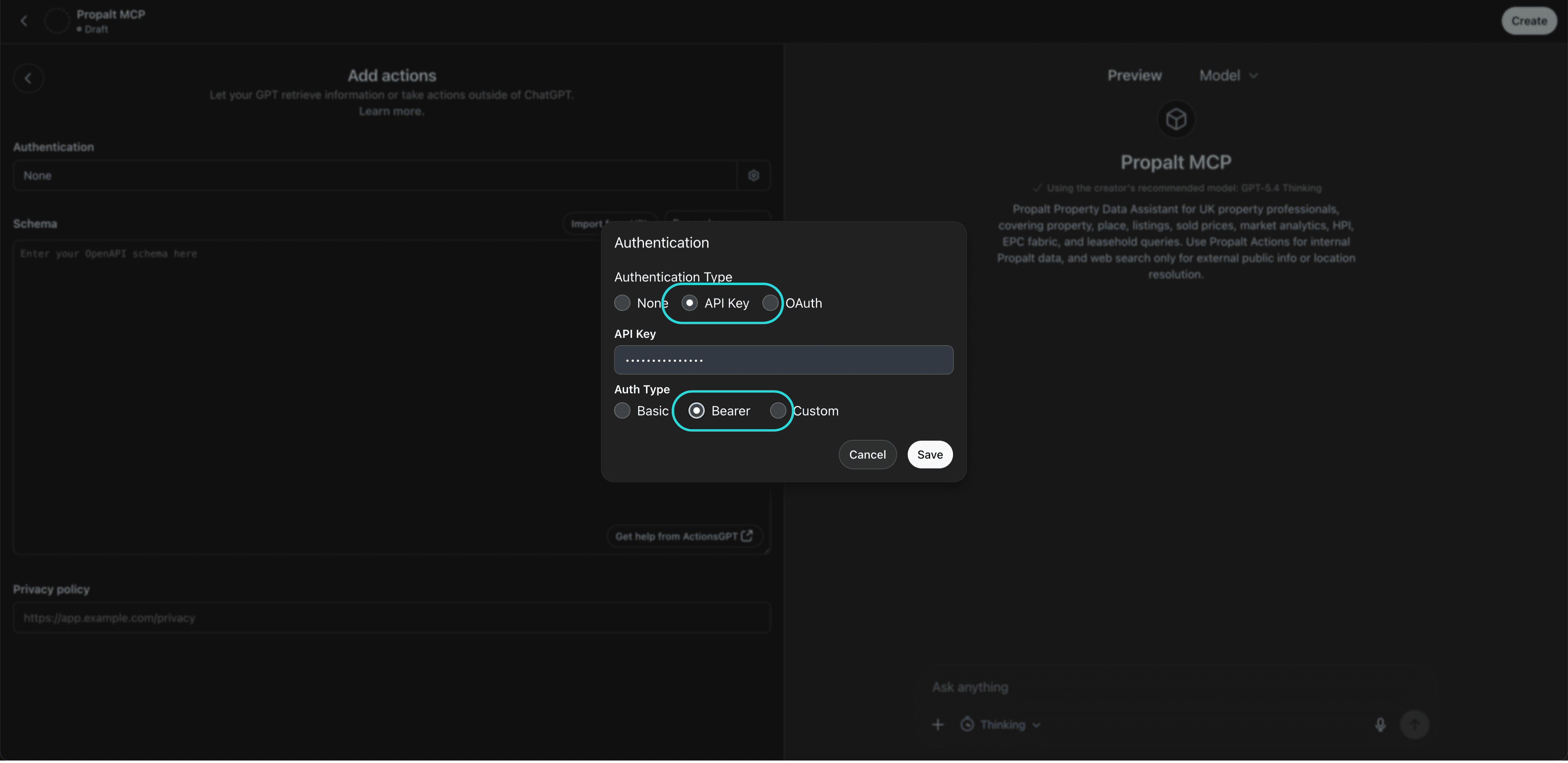Click the Propalt MCP cube icon
This screenshot has width=1568, height=763.
click(1176, 119)
